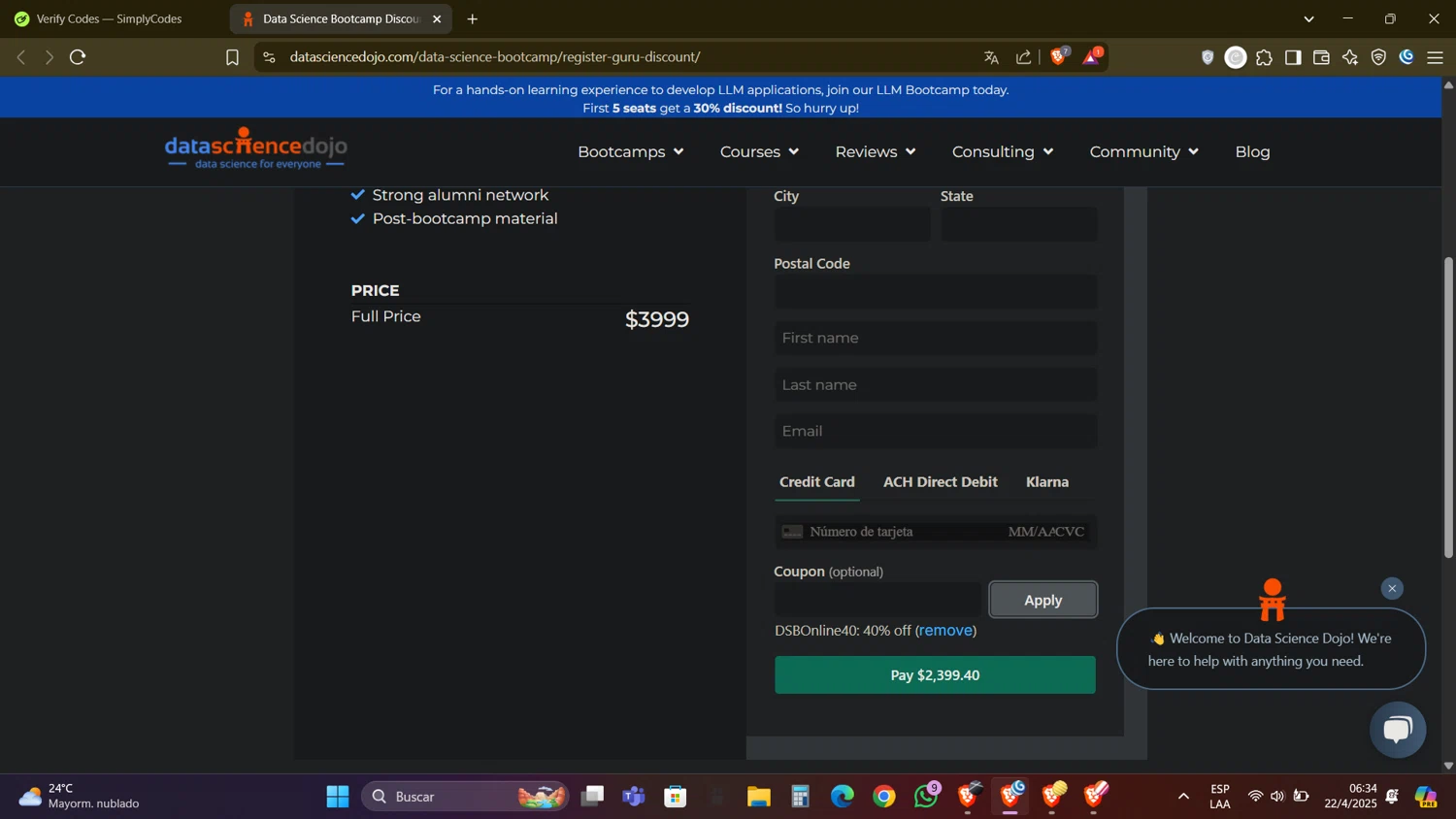Click the First name field
The image size is (1456, 819).
click(936, 338)
